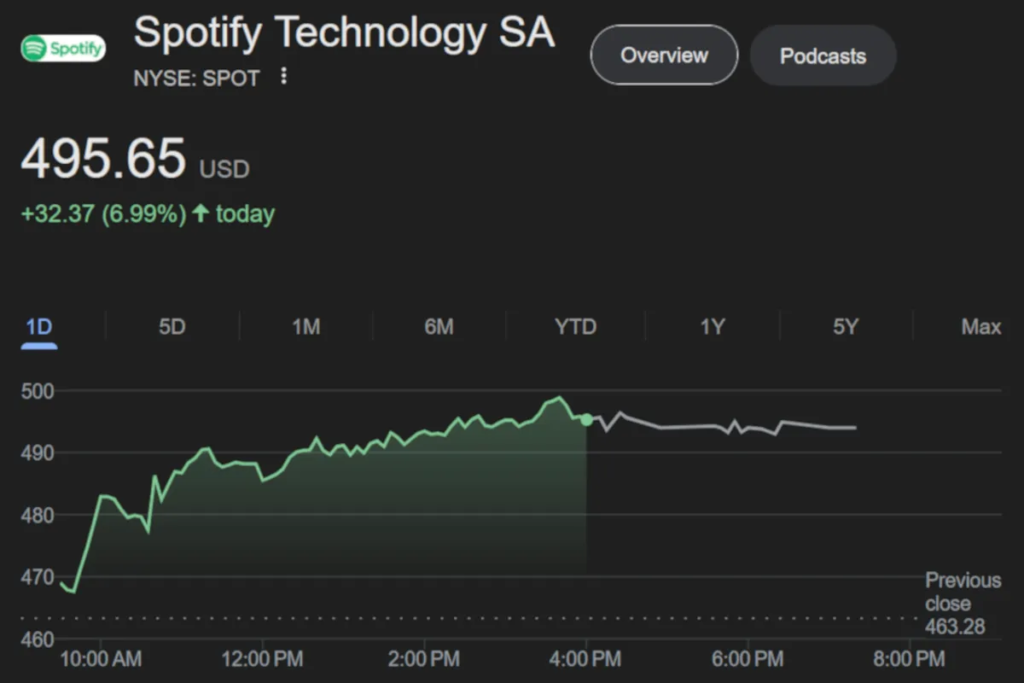1024x683 pixels.
Task: Select the YTD chart tab
Action: coord(575,327)
